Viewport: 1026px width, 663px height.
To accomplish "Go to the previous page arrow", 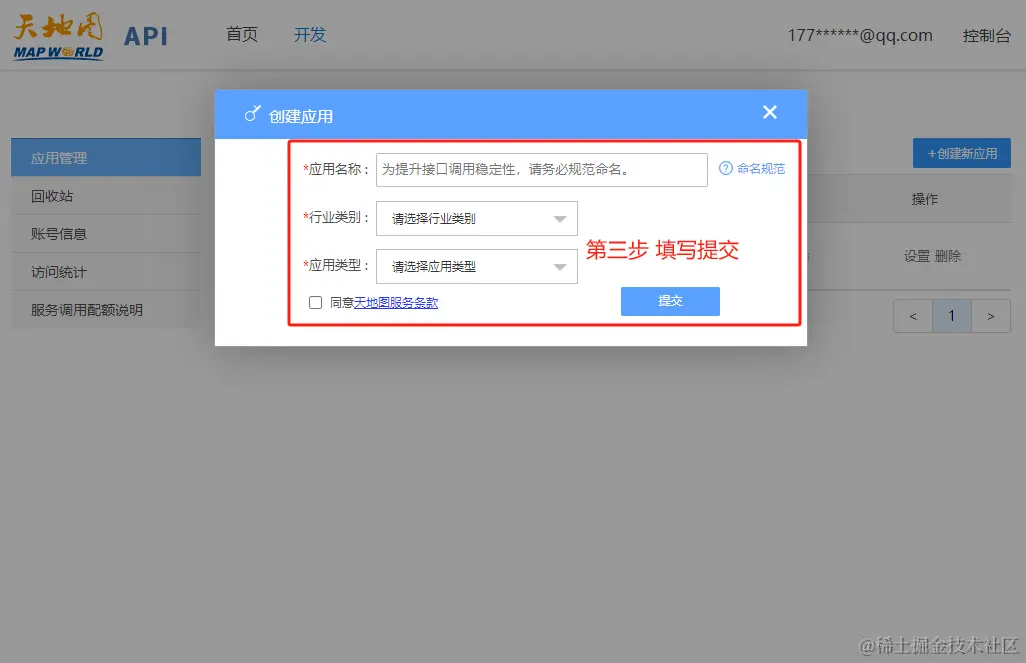I will pos(913,316).
